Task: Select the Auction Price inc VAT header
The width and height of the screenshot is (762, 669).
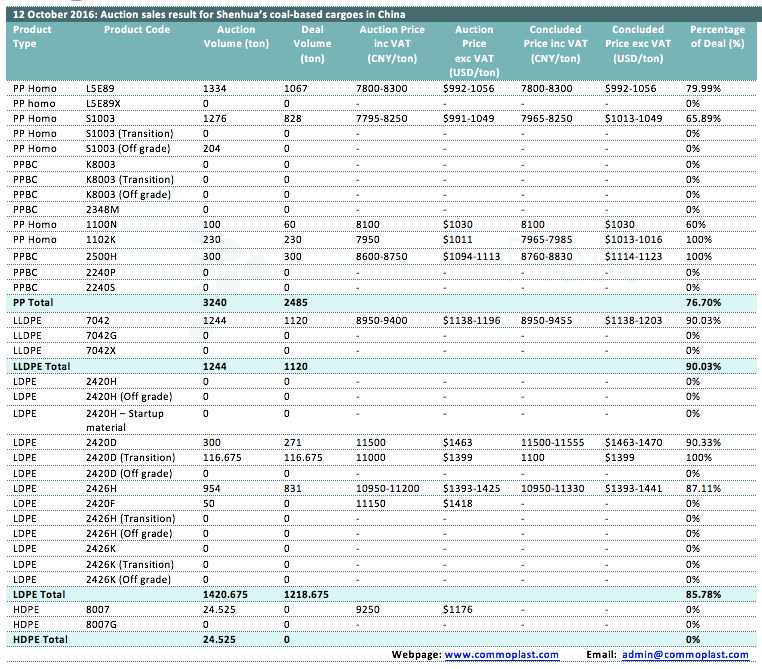Action: pos(392,44)
